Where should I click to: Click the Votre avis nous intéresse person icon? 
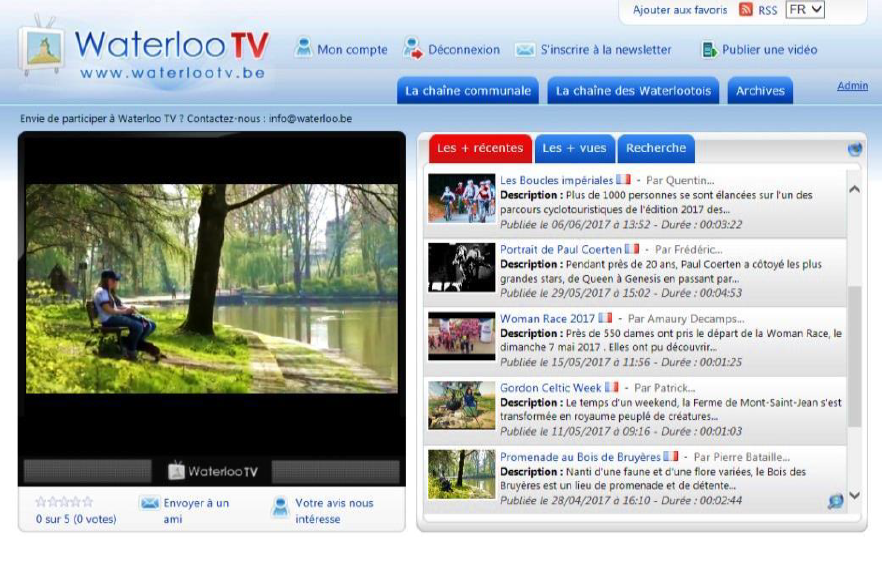coord(280,508)
